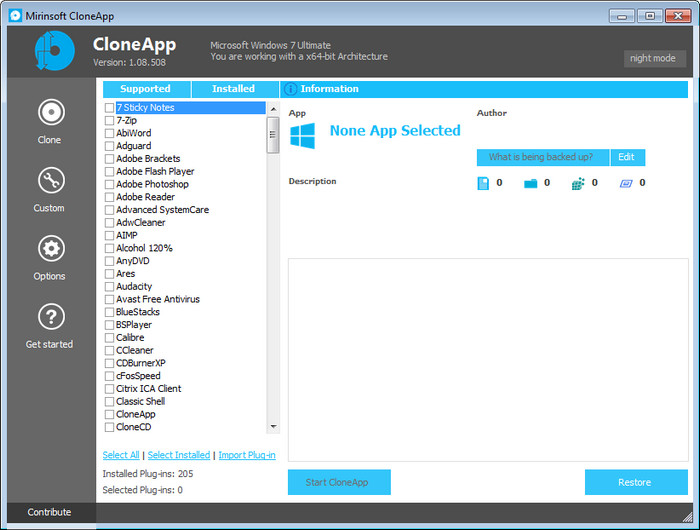Screen dimensions: 700x530
Task: Select Adobe Reader in the list
Action: click(146, 197)
